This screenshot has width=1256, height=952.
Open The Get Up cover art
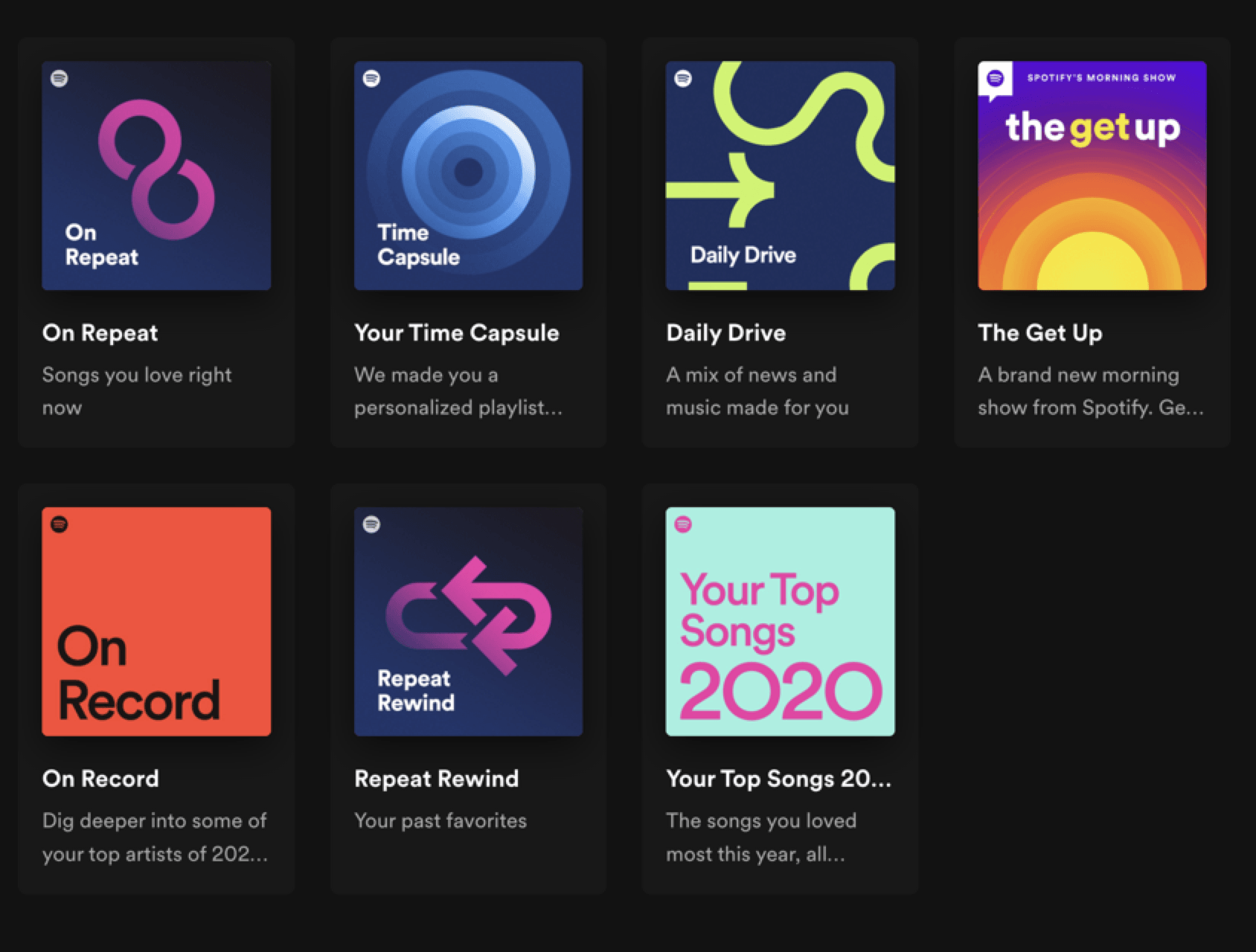[x=1092, y=176]
